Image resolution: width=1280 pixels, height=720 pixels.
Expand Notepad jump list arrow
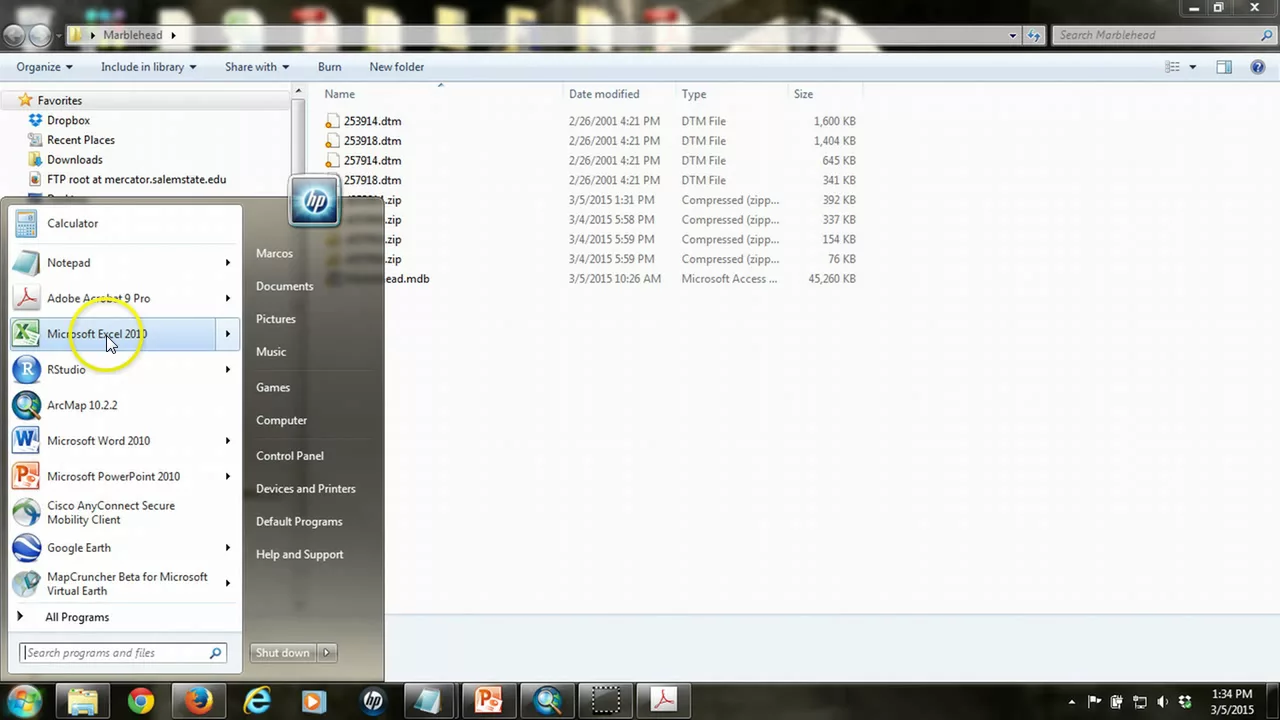tap(228, 263)
